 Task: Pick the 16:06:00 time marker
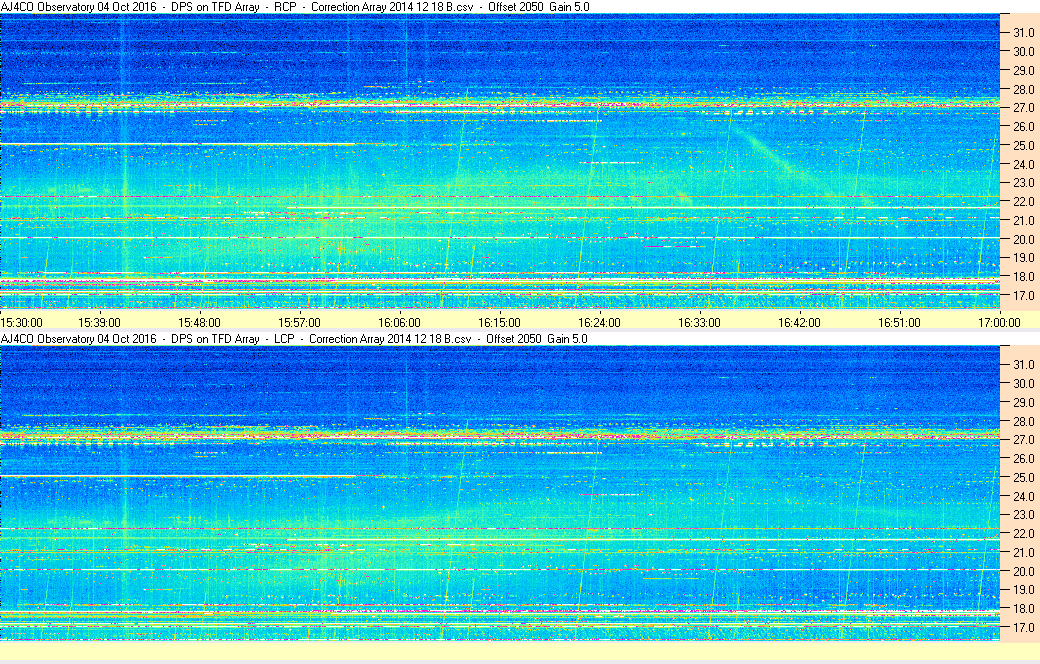(x=399, y=322)
